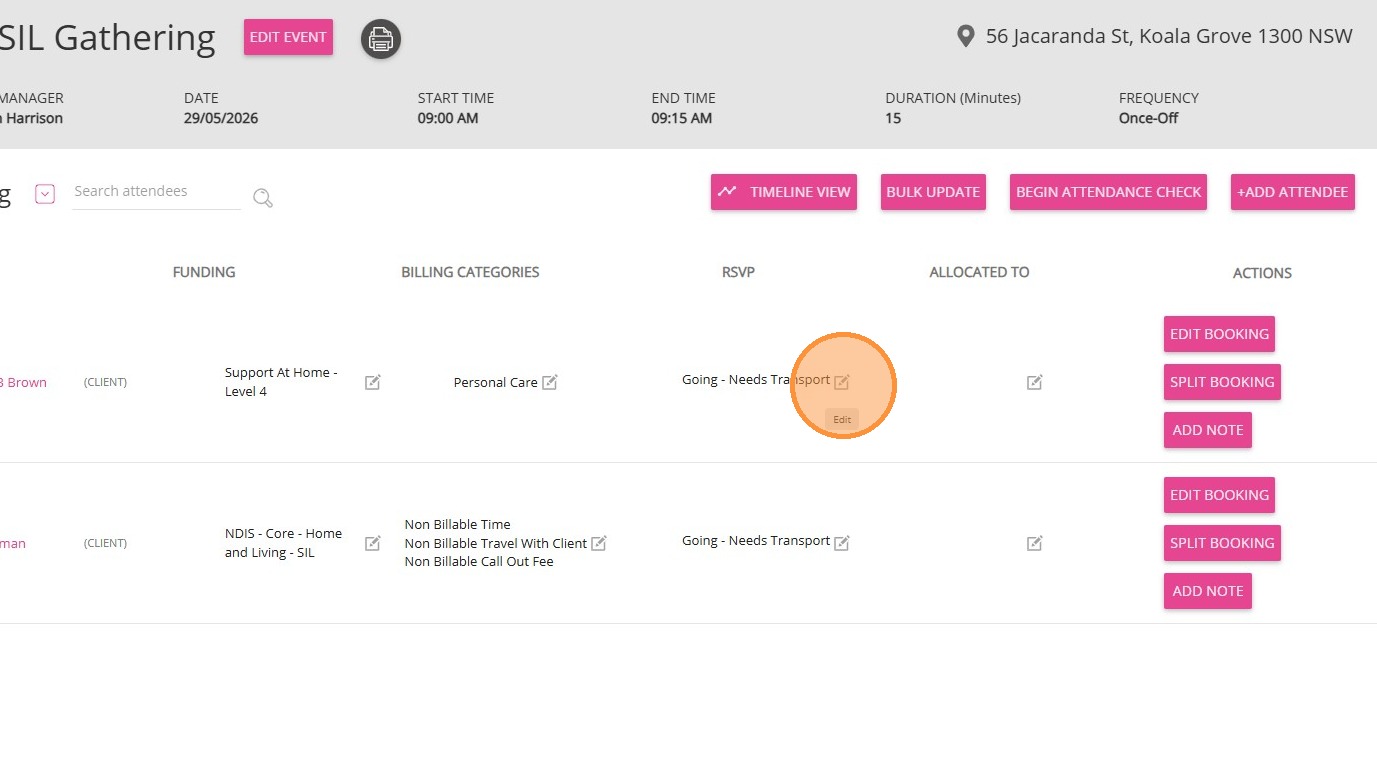Edit Support At Home funding for Brown
Image resolution: width=1377 pixels, height=769 pixels.
(x=372, y=382)
